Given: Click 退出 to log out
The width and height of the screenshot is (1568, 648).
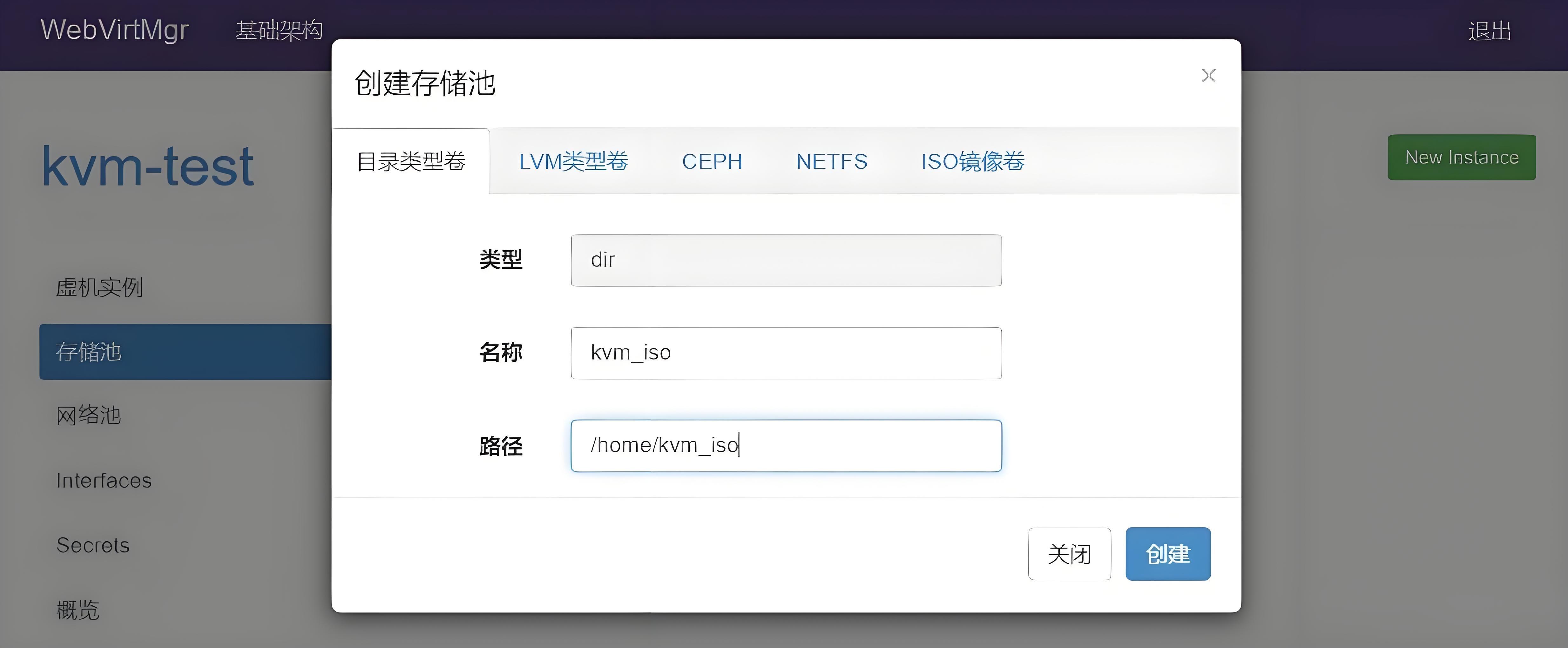Looking at the screenshot, I should click(1490, 31).
